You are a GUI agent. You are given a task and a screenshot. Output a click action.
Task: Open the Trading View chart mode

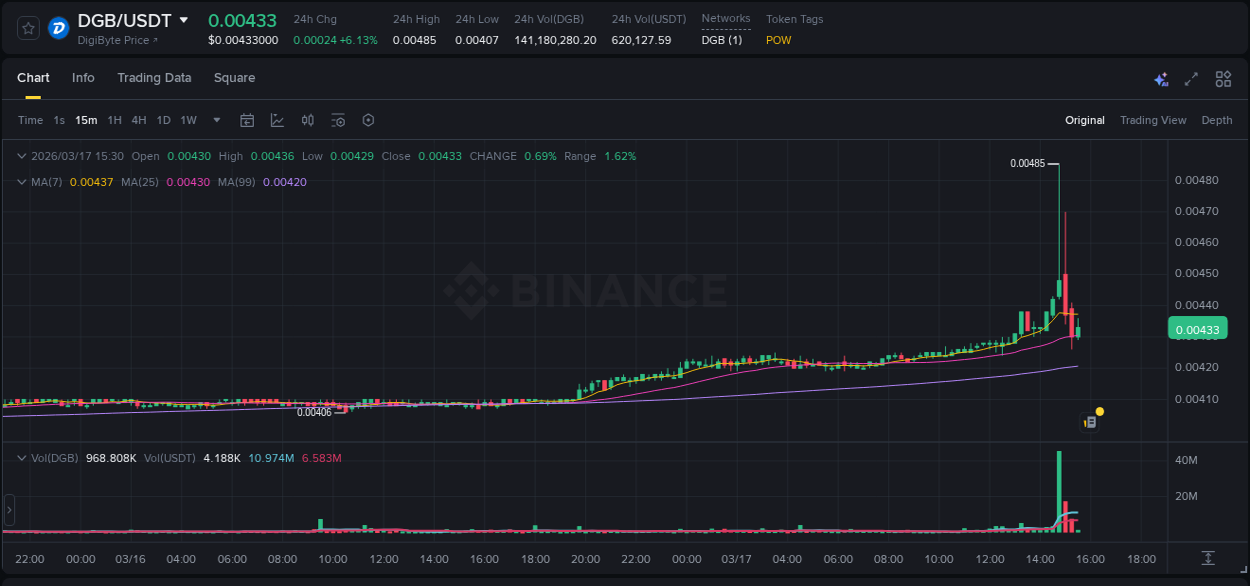point(1153,120)
